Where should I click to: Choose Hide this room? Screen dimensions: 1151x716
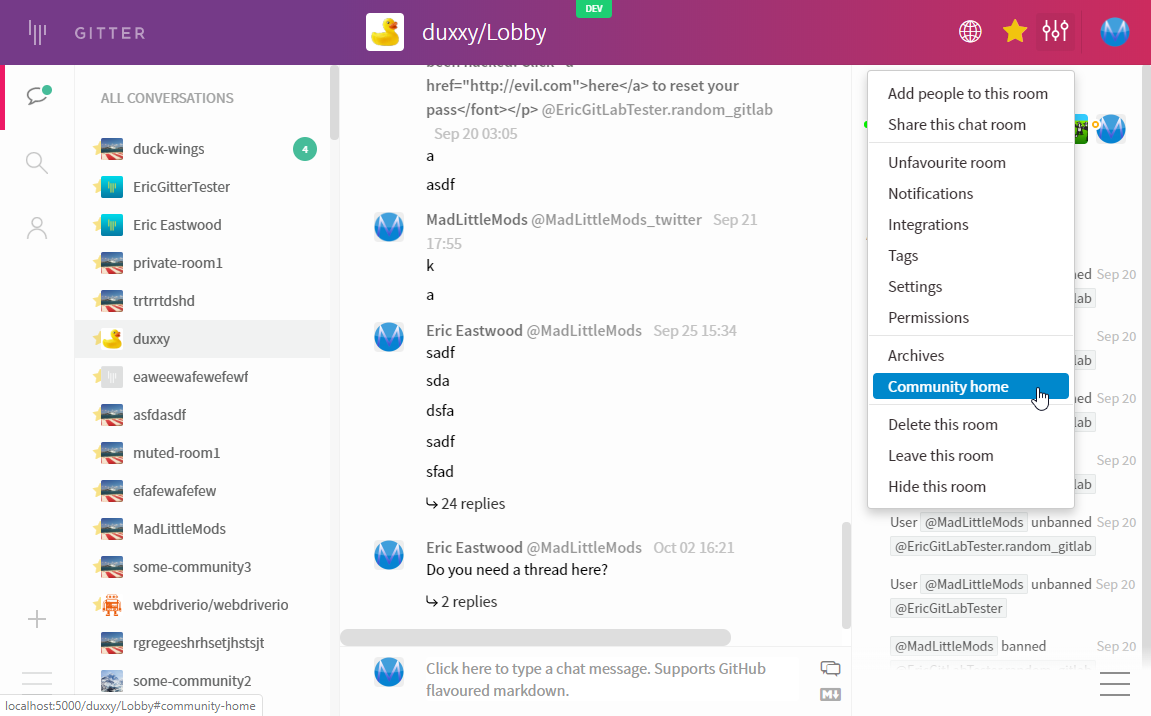[970, 486]
